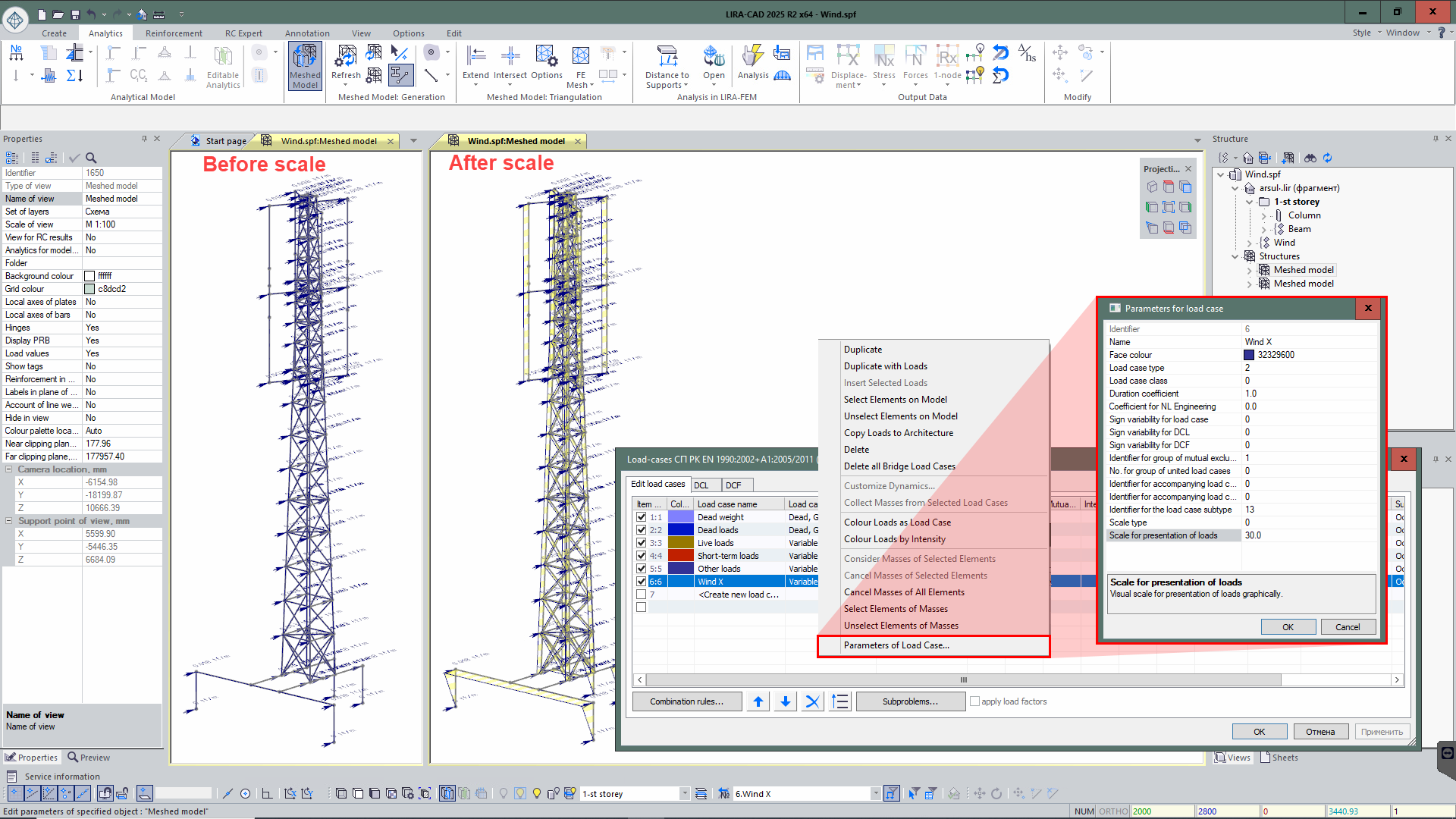
Task: Open the 1-st storey dropdown
Action: click(684, 794)
